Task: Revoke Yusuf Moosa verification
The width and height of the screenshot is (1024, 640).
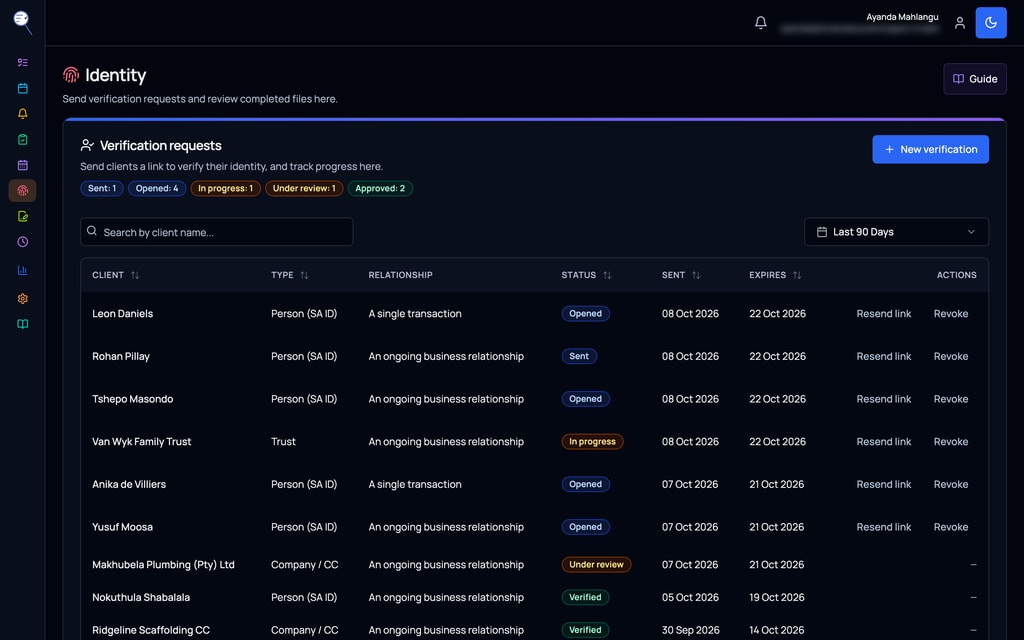Action: [951, 527]
